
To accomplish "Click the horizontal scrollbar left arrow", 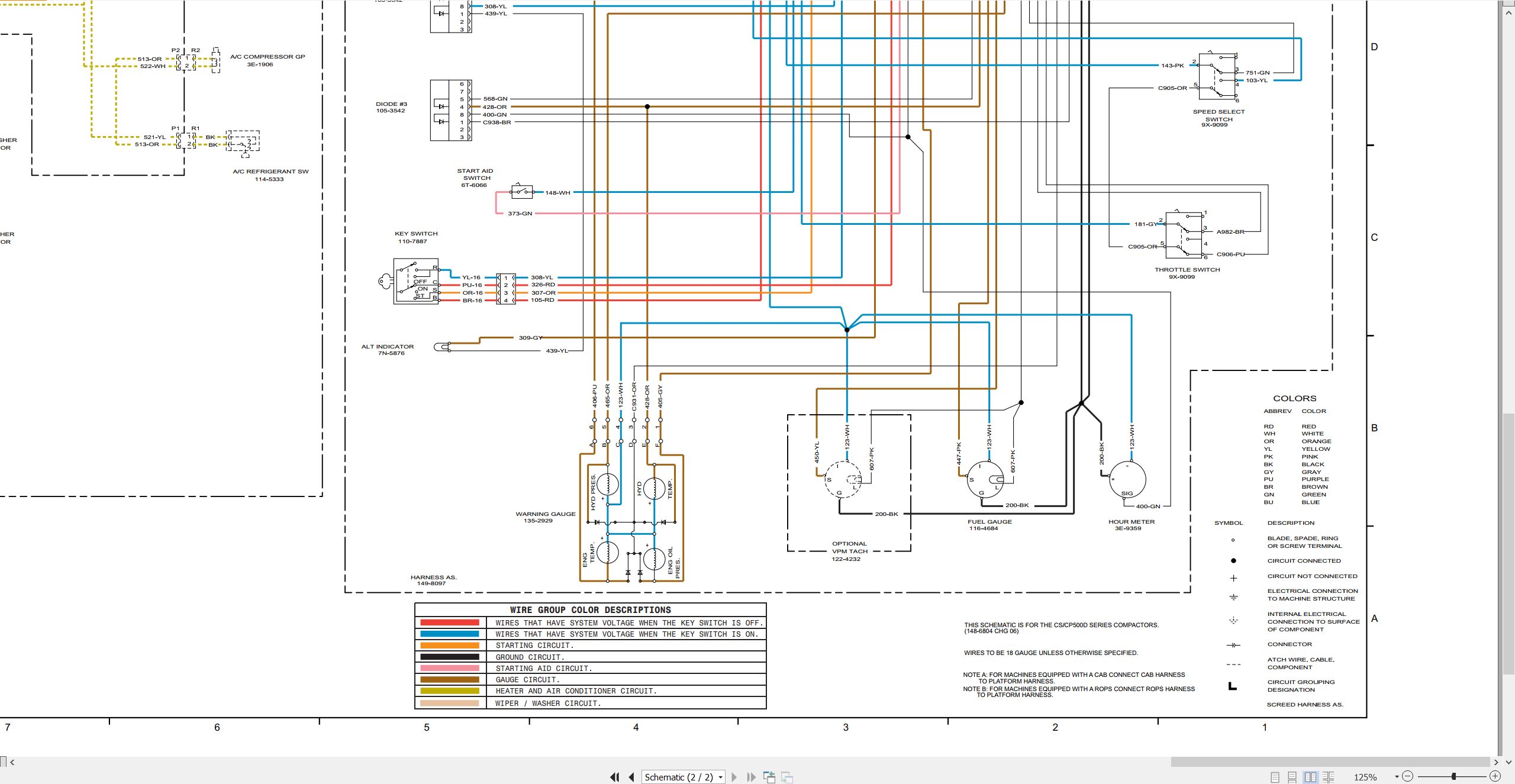I will coord(12,762).
